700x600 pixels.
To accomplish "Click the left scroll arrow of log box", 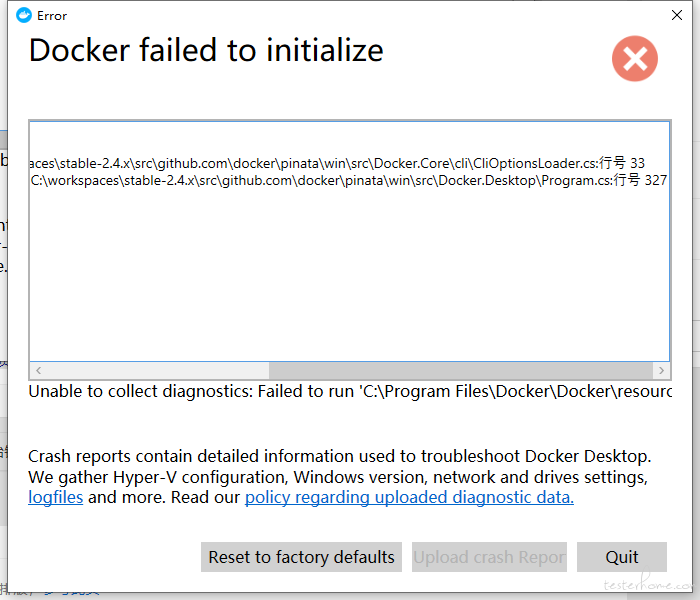I will (x=38, y=371).
